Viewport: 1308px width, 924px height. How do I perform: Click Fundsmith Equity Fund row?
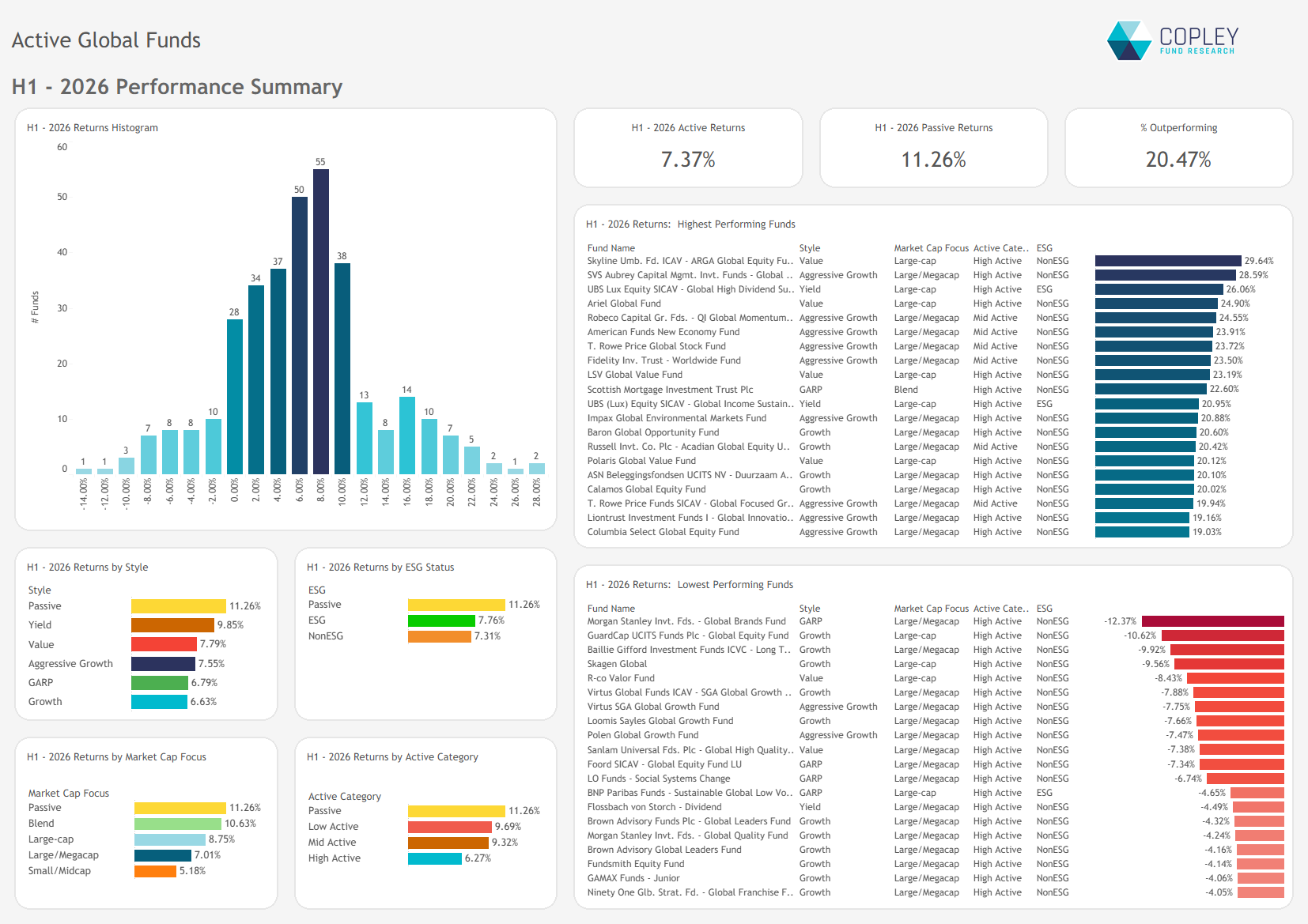[x=935, y=864]
